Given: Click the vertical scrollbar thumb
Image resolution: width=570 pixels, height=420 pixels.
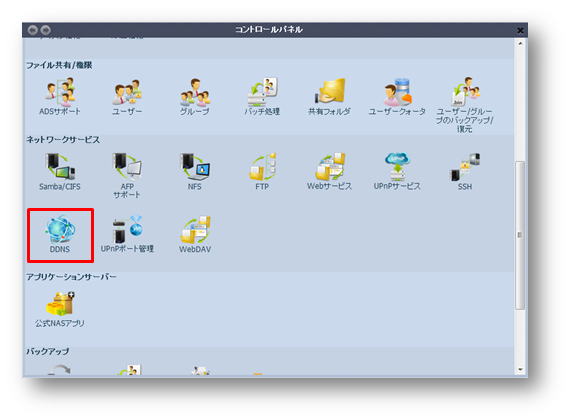Looking at the screenshot, I should [x=520, y=235].
